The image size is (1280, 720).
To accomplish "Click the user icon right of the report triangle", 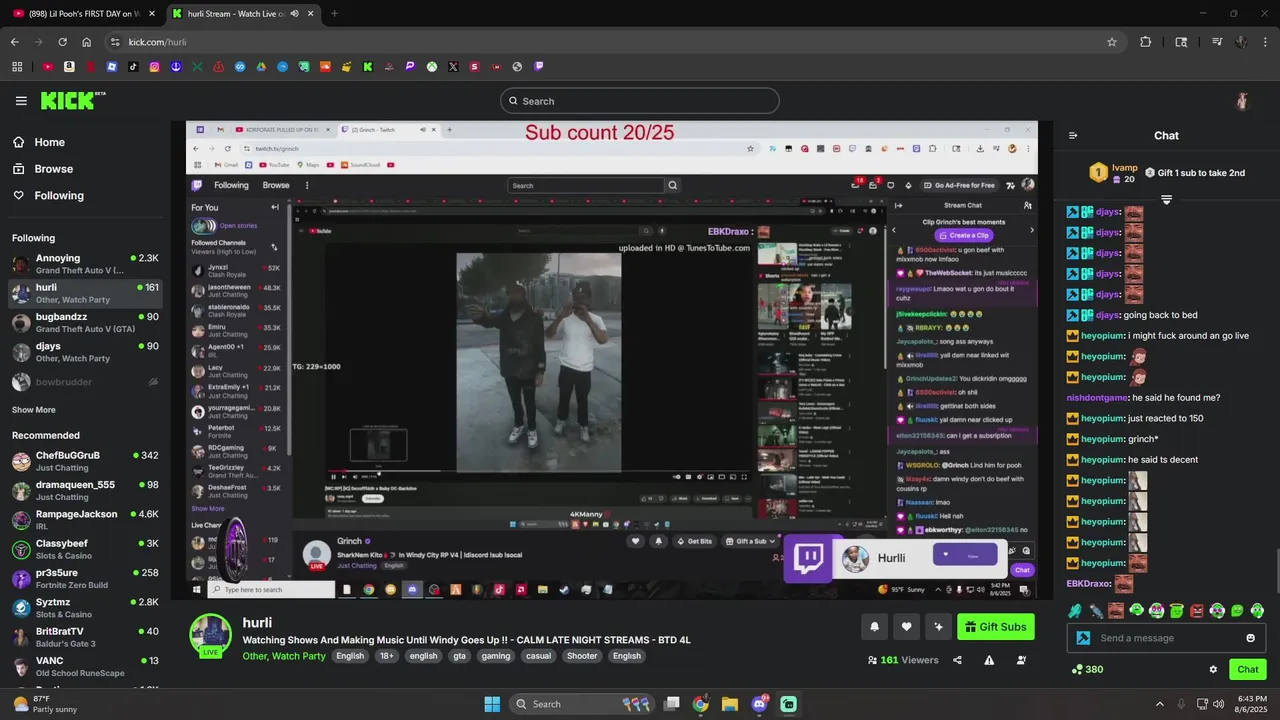I will pyautogui.click(x=1021, y=660).
